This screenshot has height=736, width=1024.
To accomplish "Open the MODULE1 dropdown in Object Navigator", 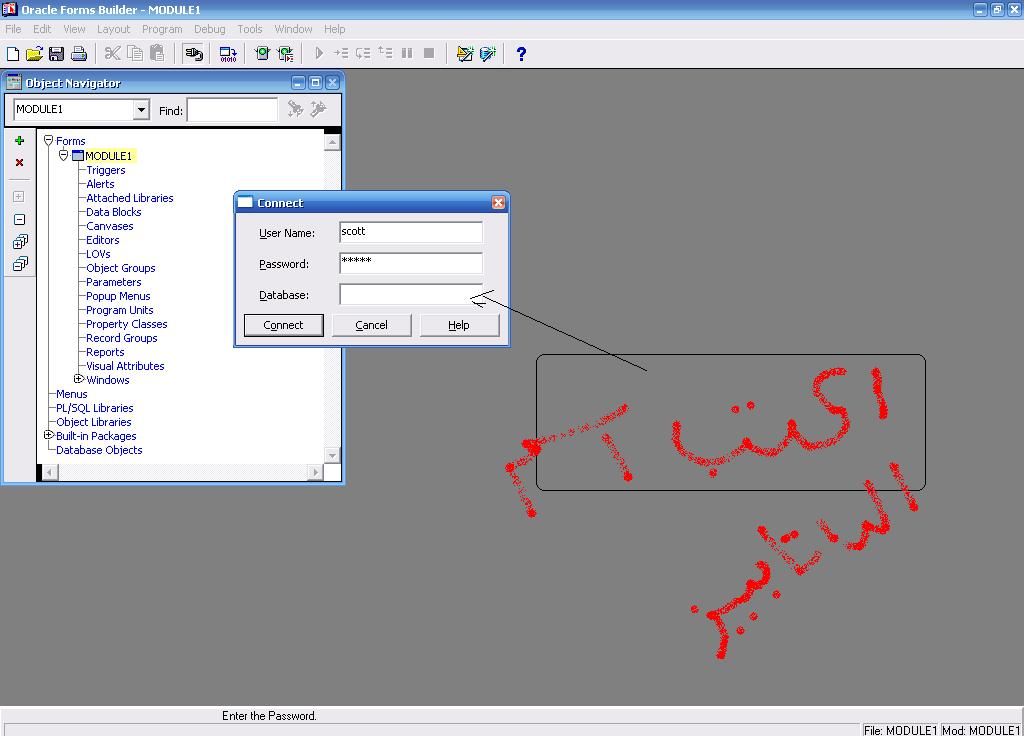I will [141, 110].
